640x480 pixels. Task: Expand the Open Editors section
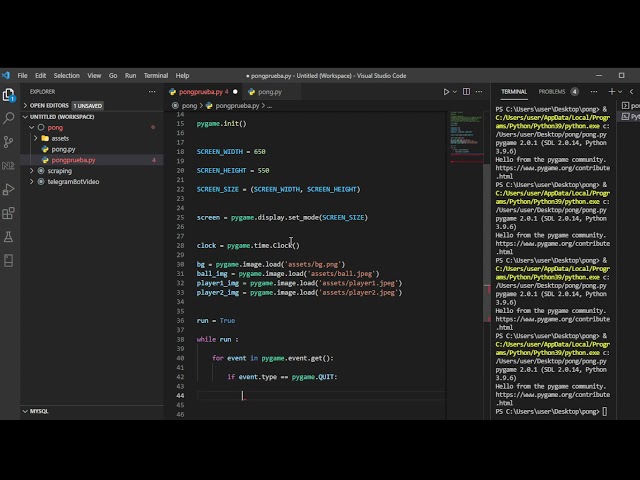coord(25,106)
